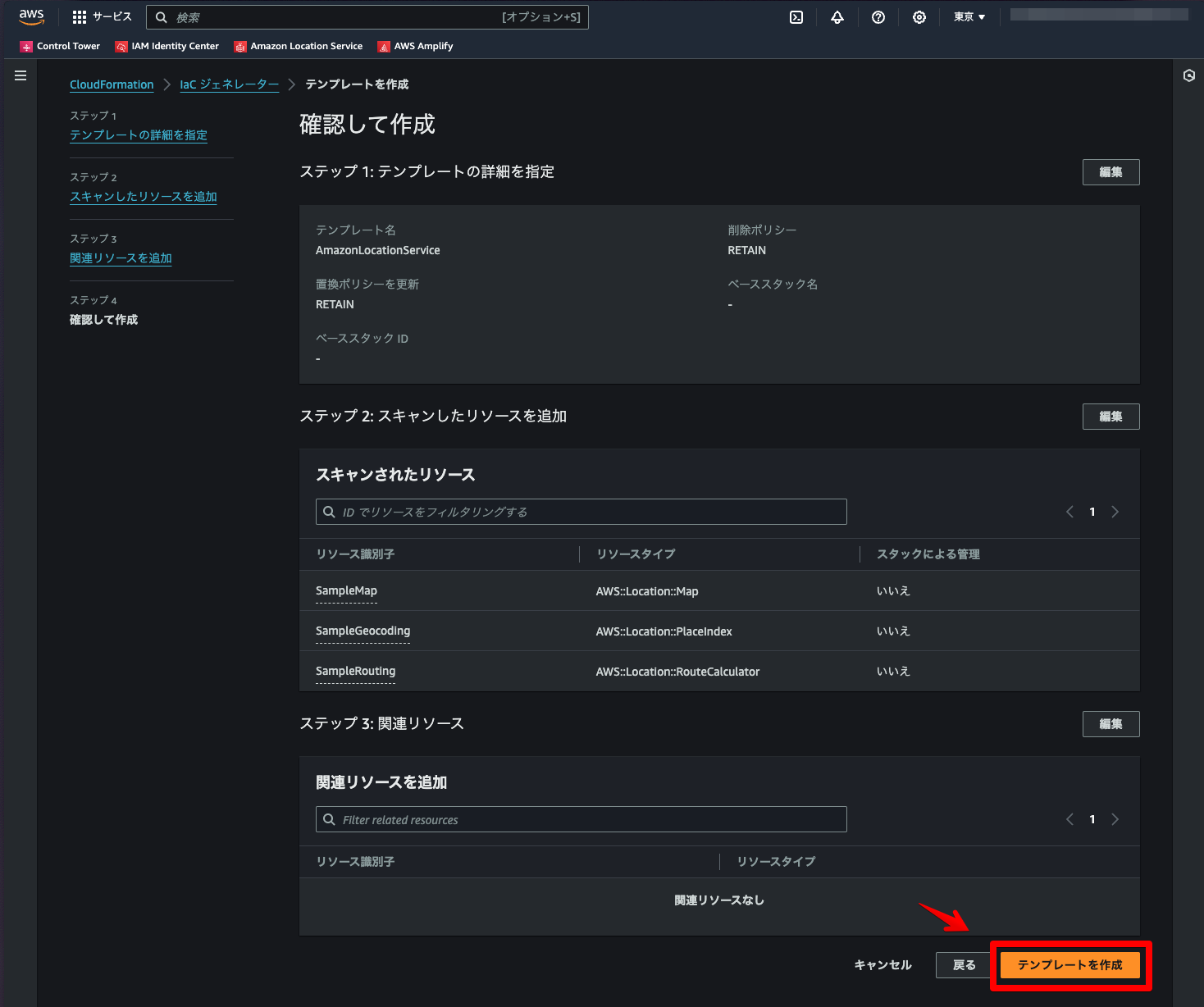This screenshot has width=1204, height=1007.
Task: Click 編集 button for ステップ 1
Action: point(1111,172)
